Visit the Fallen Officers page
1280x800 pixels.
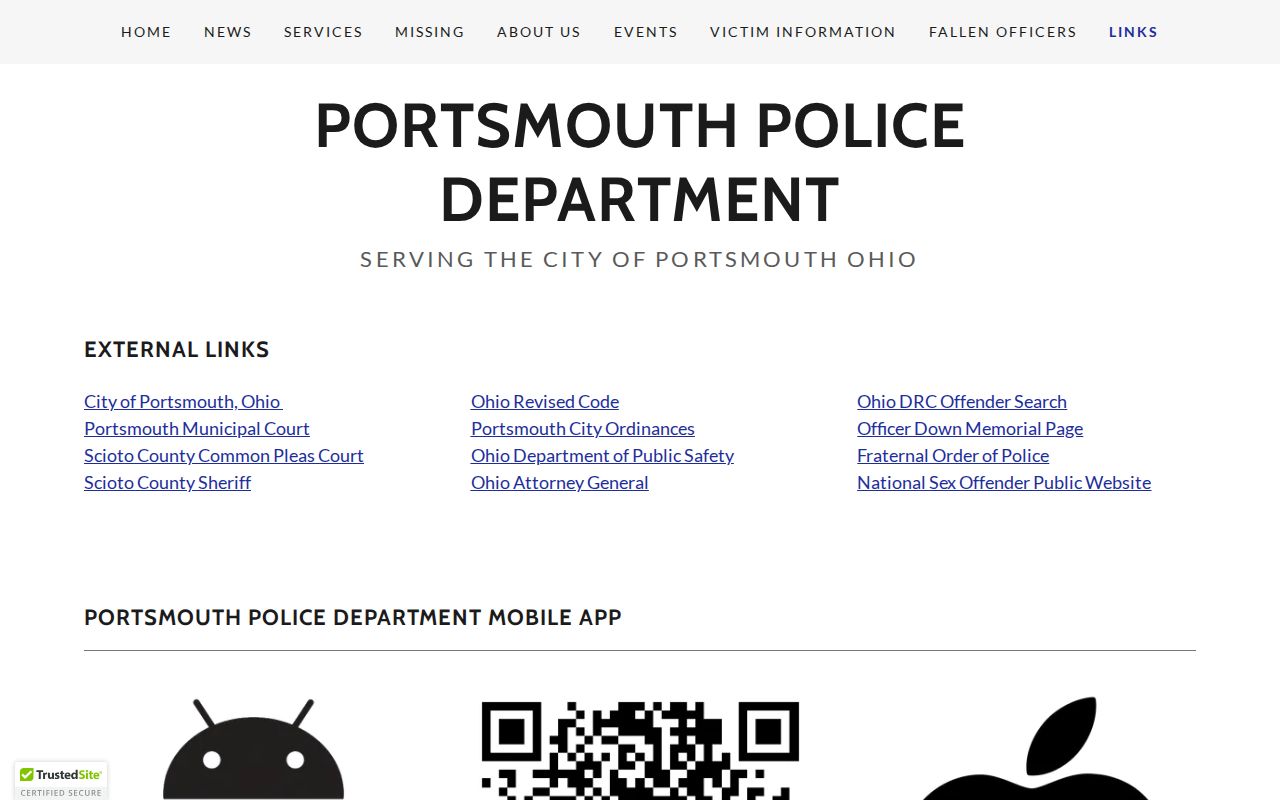1003,32
